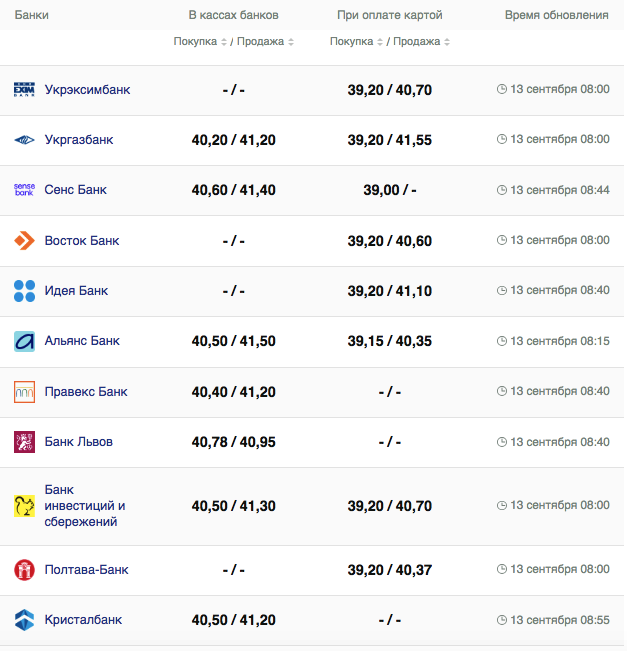Click the Банк Львов lion logo
627x651 pixels.
(x=24, y=442)
